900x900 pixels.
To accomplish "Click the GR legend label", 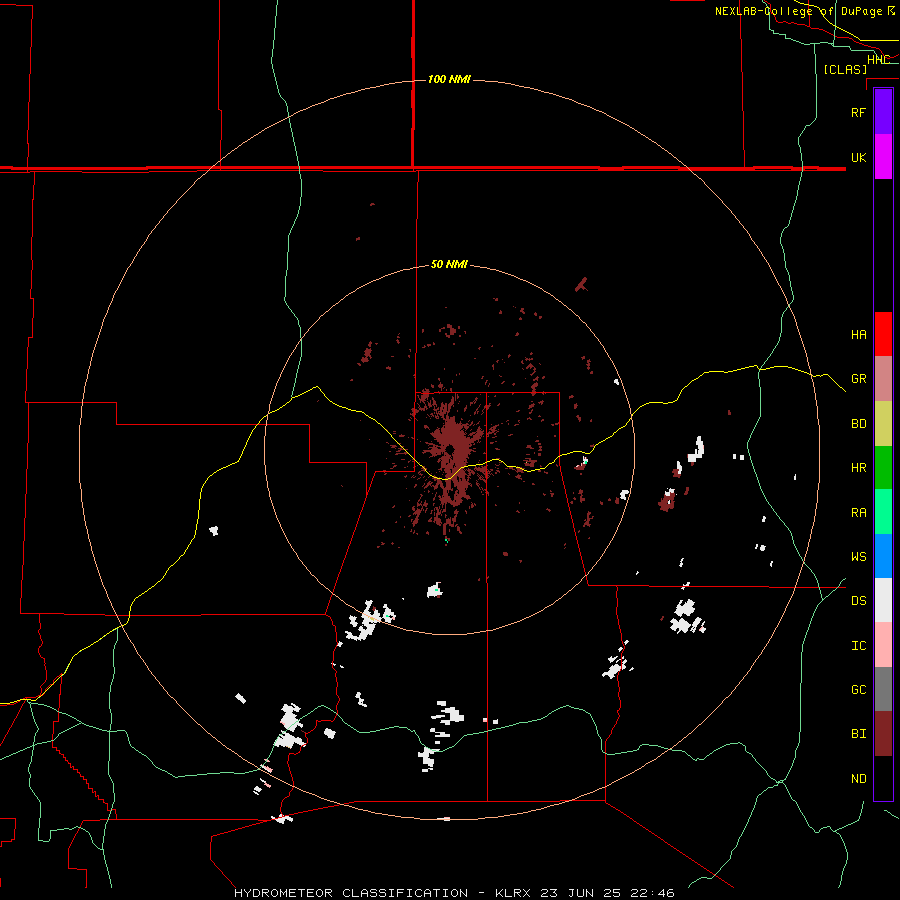I will [858, 379].
